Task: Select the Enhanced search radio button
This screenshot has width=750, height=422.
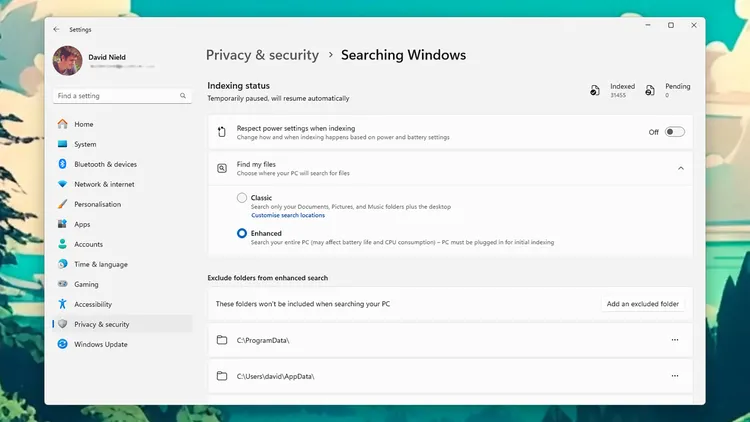Action: click(242, 233)
